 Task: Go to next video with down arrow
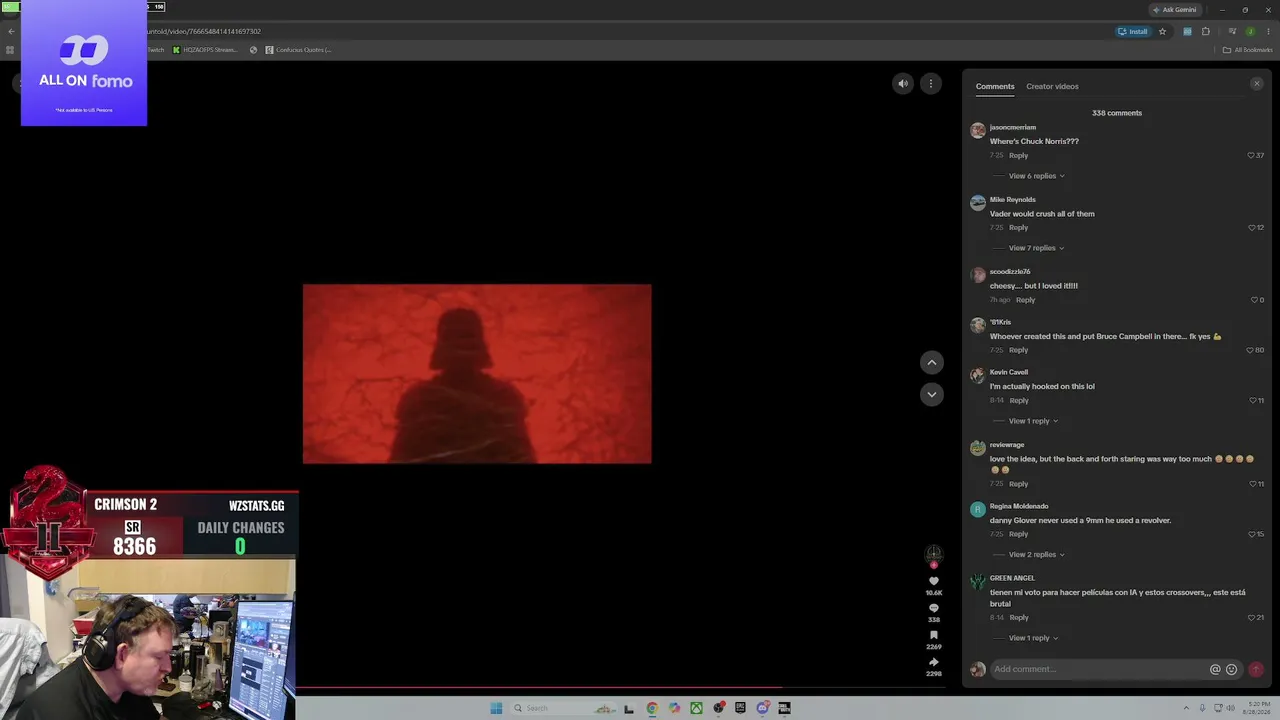pos(931,394)
